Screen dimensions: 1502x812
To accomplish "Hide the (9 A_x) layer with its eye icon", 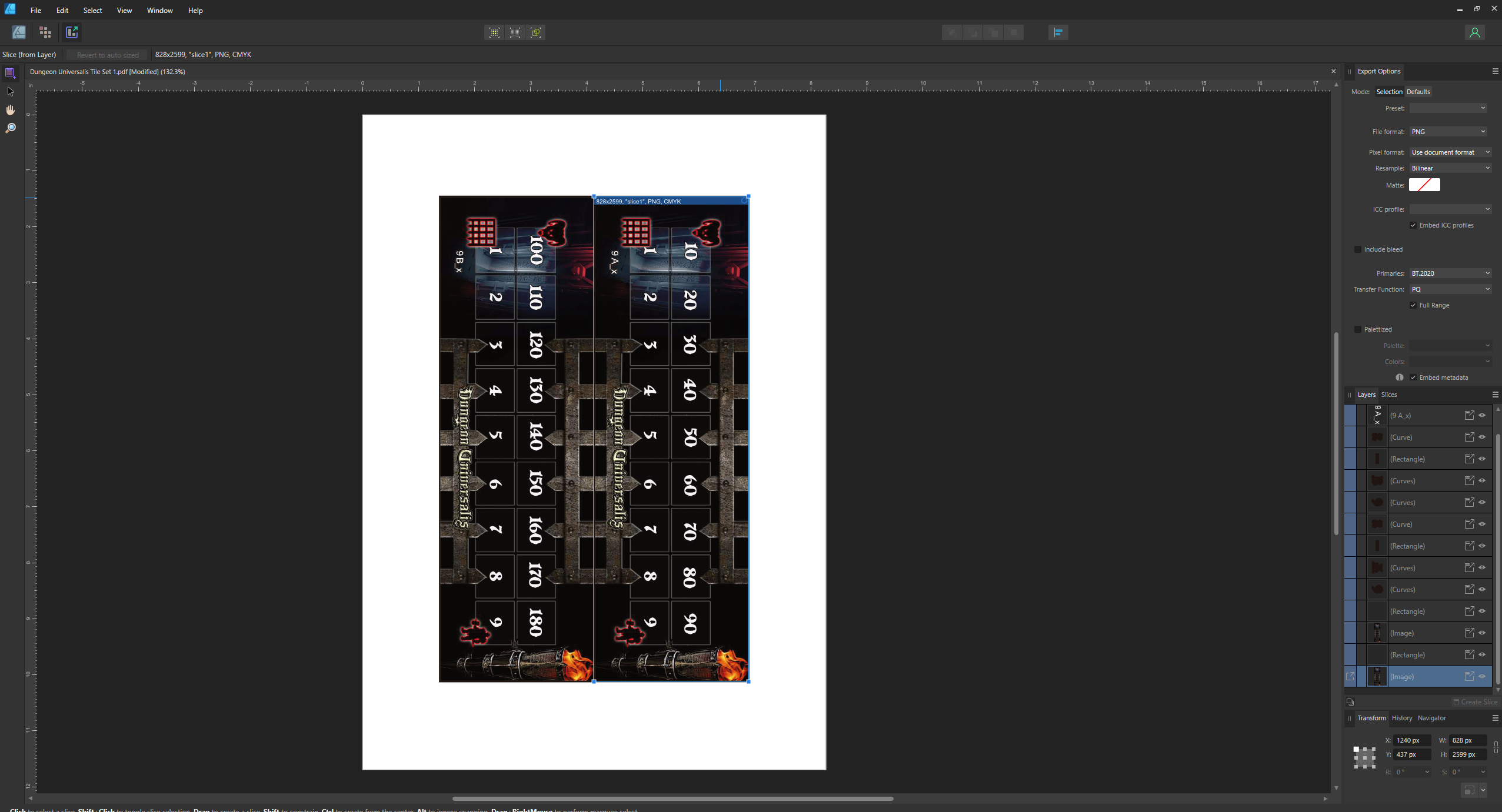I will 1483,415.
